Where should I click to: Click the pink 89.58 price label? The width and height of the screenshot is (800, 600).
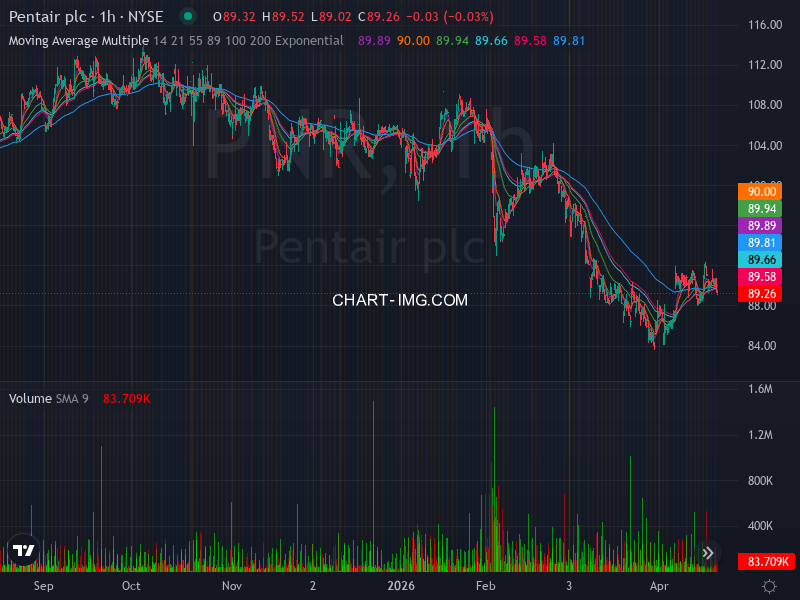click(760, 277)
